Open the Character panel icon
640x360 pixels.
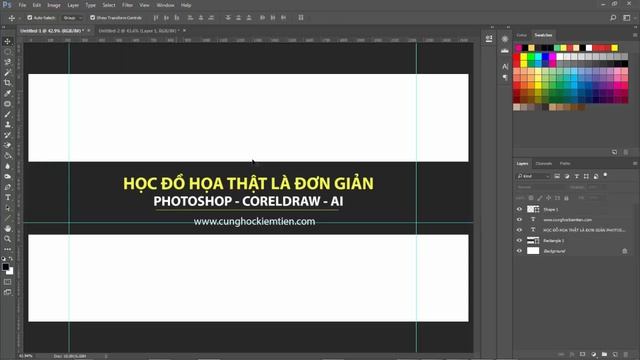[x=505, y=66]
